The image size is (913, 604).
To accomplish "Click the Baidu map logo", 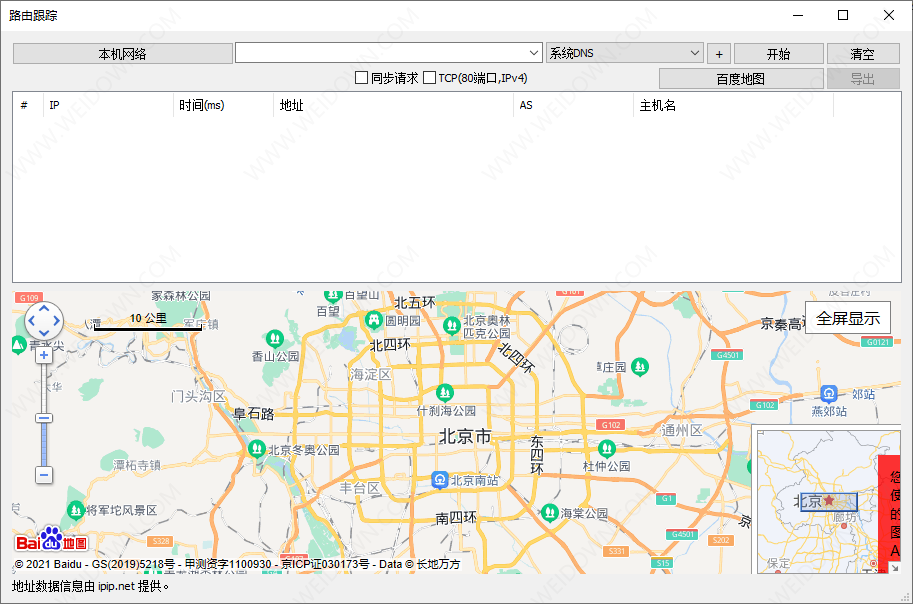I will click(x=51, y=539).
